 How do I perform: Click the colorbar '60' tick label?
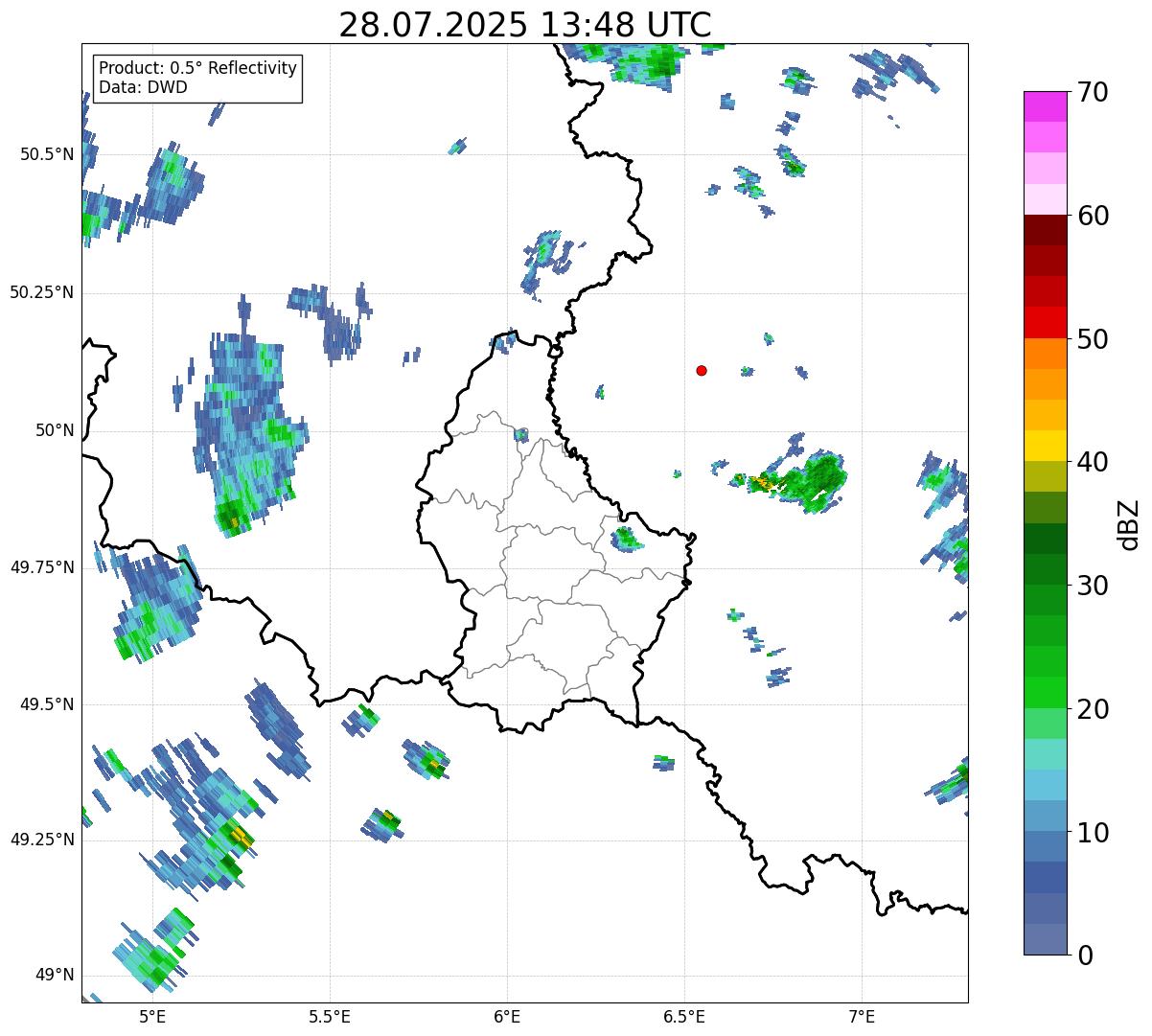point(1093,216)
